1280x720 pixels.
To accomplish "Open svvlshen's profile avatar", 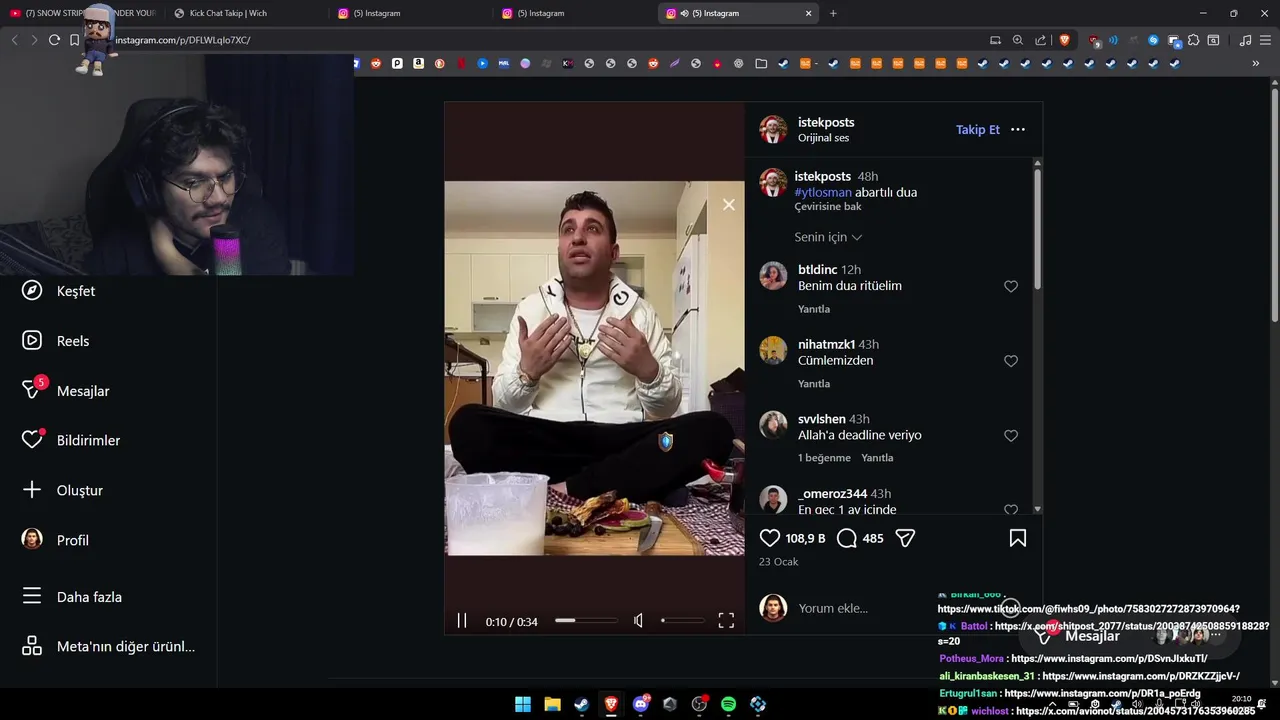I will point(773,425).
